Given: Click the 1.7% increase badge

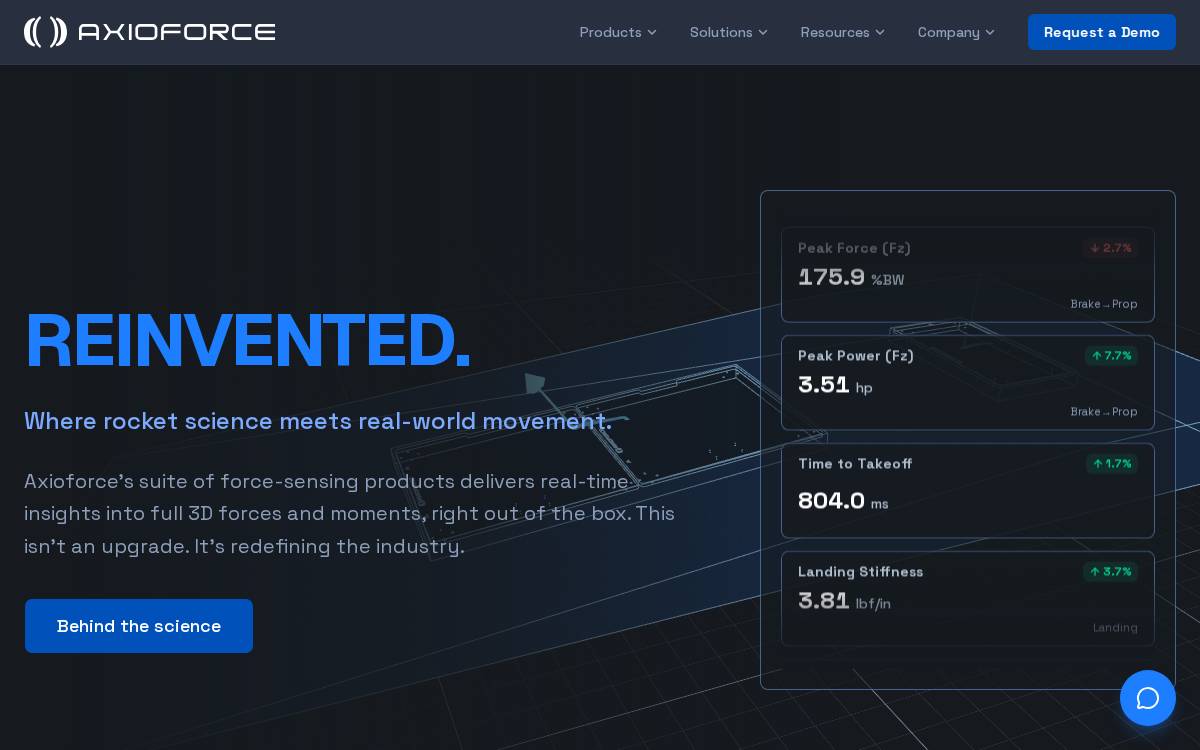Looking at the screenshot, I should tap(1112, 464).
